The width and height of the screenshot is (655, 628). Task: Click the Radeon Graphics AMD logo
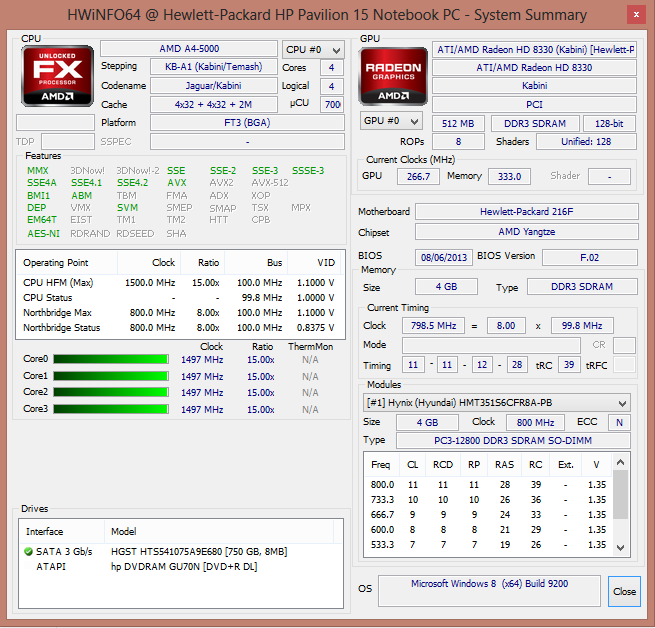pos(393,76)
